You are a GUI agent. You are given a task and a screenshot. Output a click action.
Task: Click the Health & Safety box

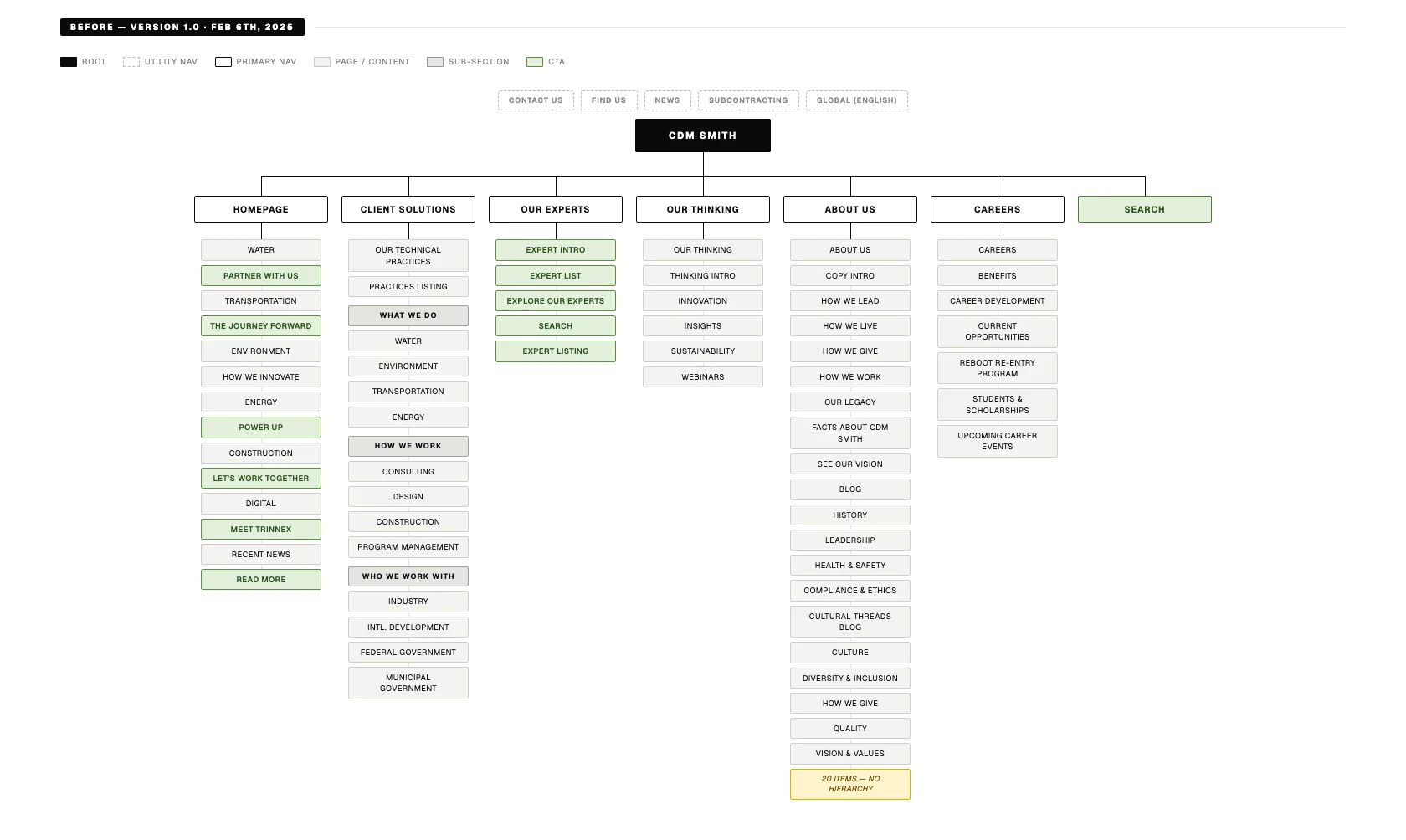coord(850,566)
